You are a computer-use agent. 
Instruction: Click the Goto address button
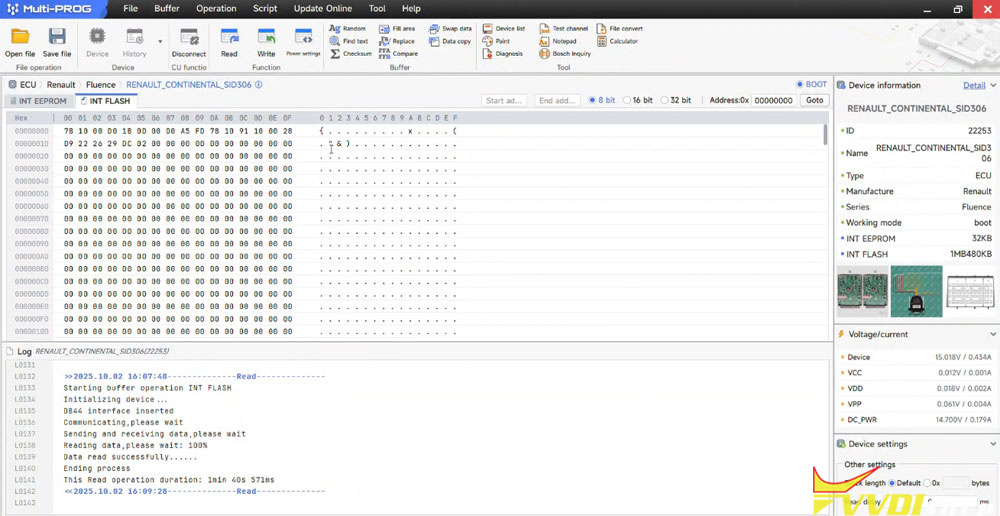click(x=815, y=100)
